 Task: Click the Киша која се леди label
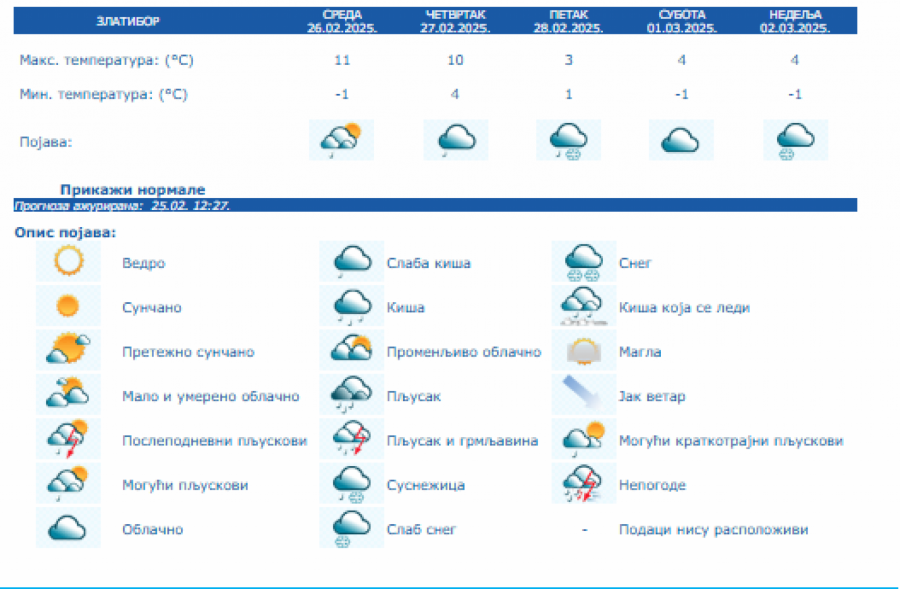(x=684, y=308)
